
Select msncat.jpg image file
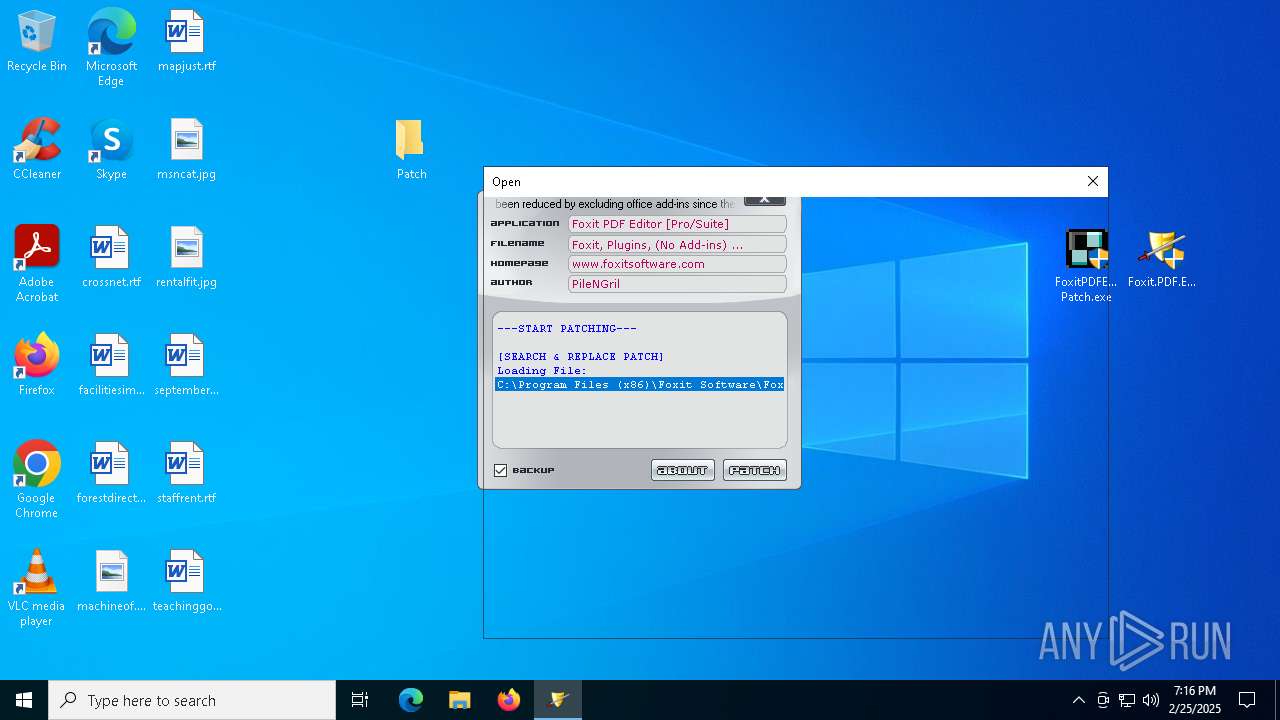click(x=186, y=149)
